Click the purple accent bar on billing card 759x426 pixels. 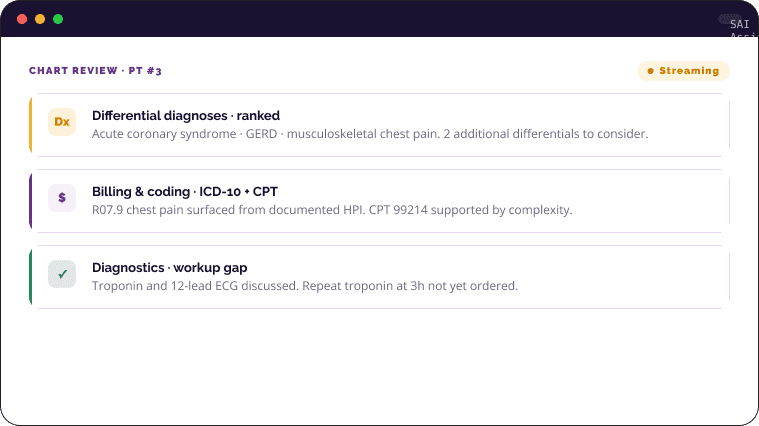pos(30,201)
